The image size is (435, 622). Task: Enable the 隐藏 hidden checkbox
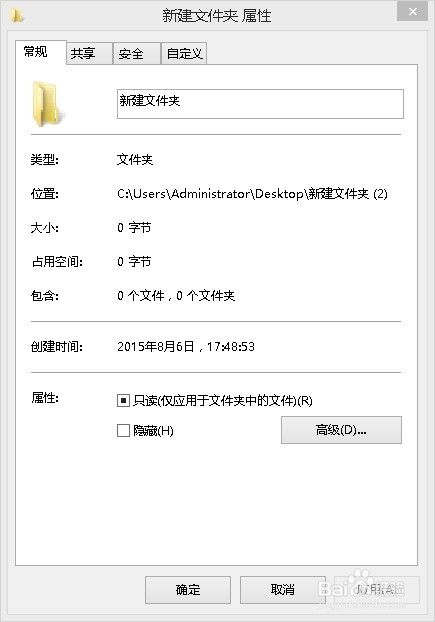click(123, 430)
